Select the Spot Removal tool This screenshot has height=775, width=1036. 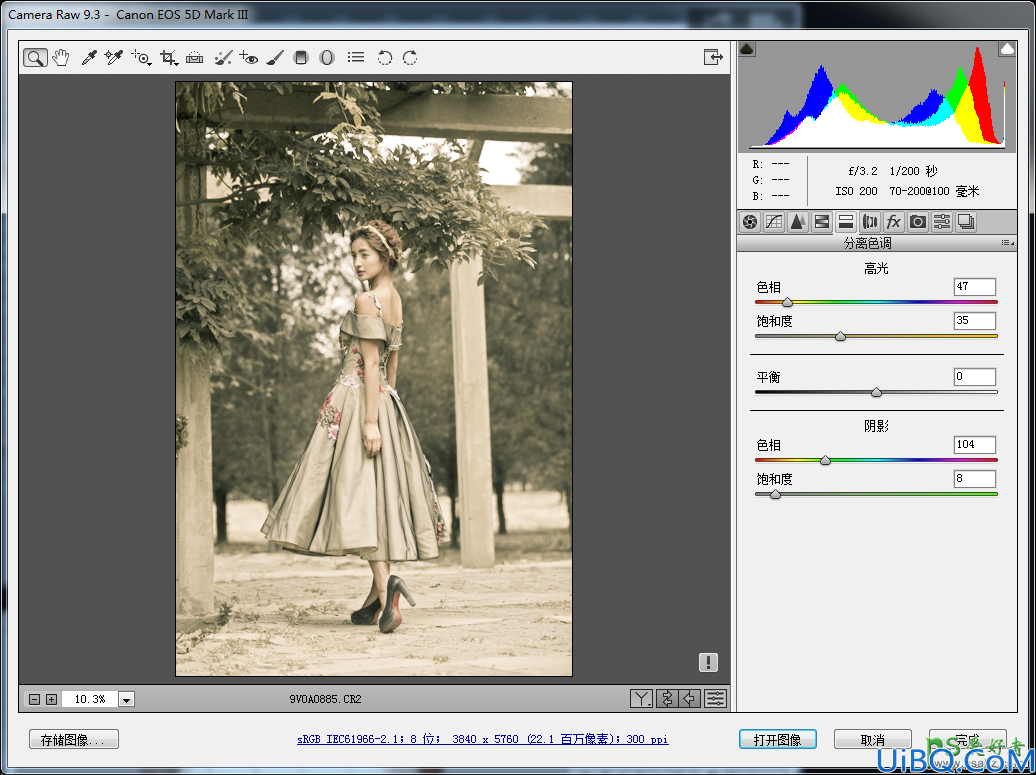pos(223,57)
